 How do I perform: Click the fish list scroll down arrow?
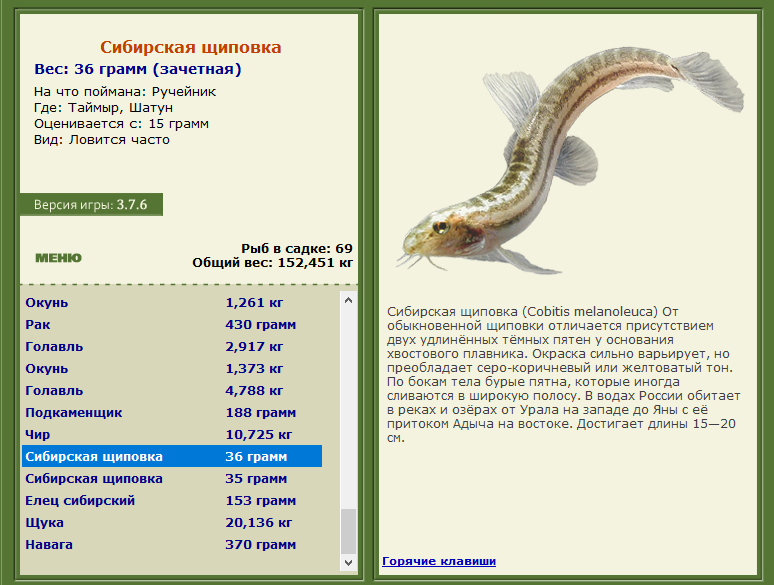[x=348, y=562]
